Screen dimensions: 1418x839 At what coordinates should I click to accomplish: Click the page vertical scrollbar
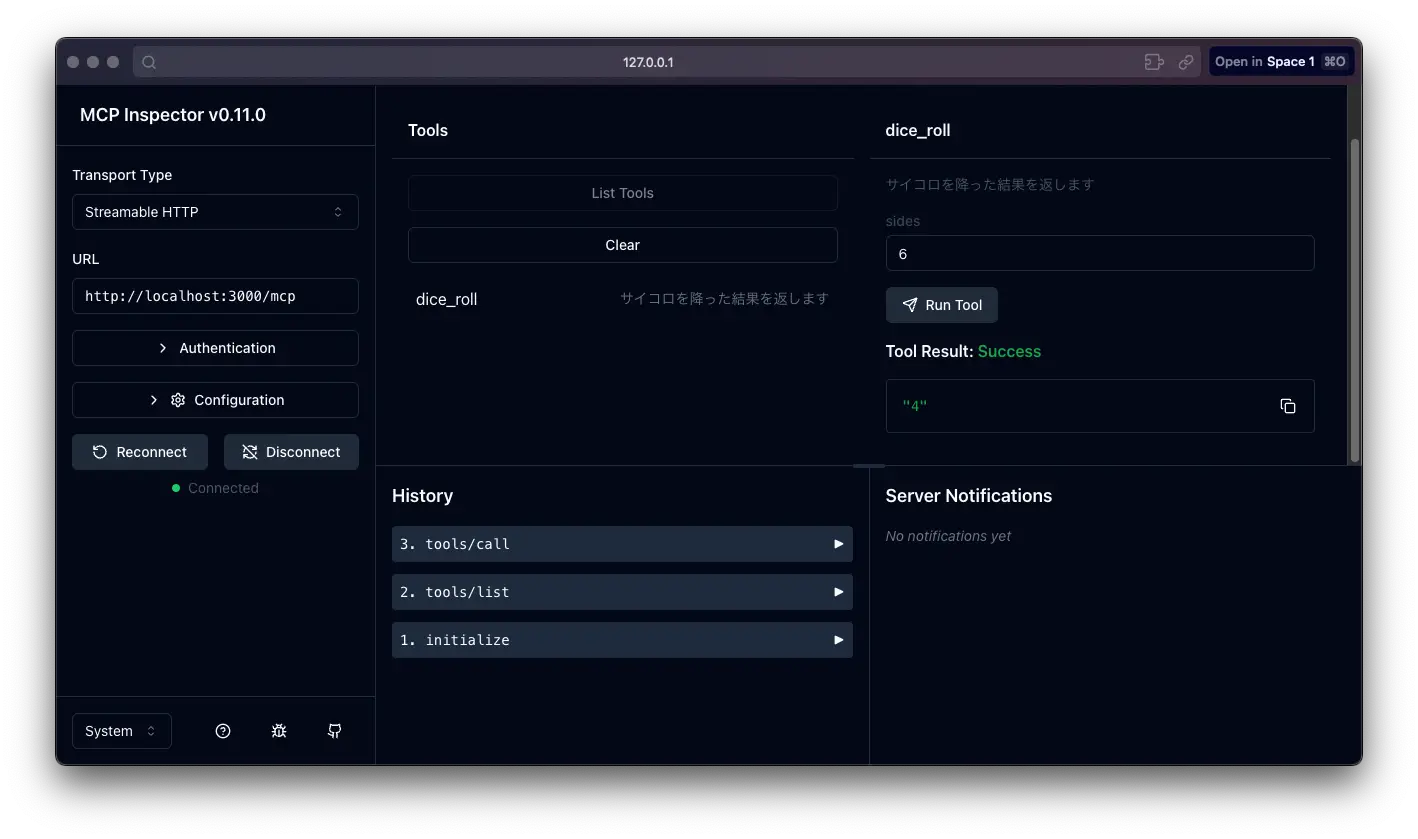pos(1355,300)
